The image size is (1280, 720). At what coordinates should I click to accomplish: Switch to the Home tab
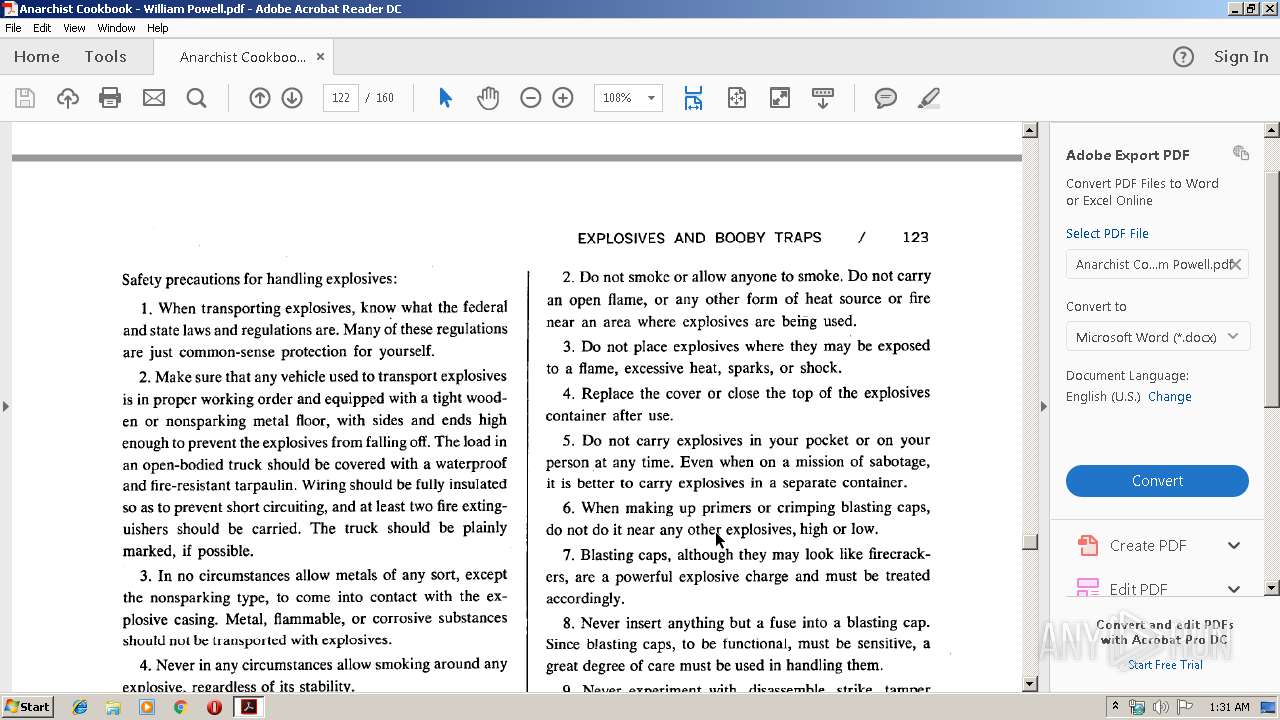point(37,57)
